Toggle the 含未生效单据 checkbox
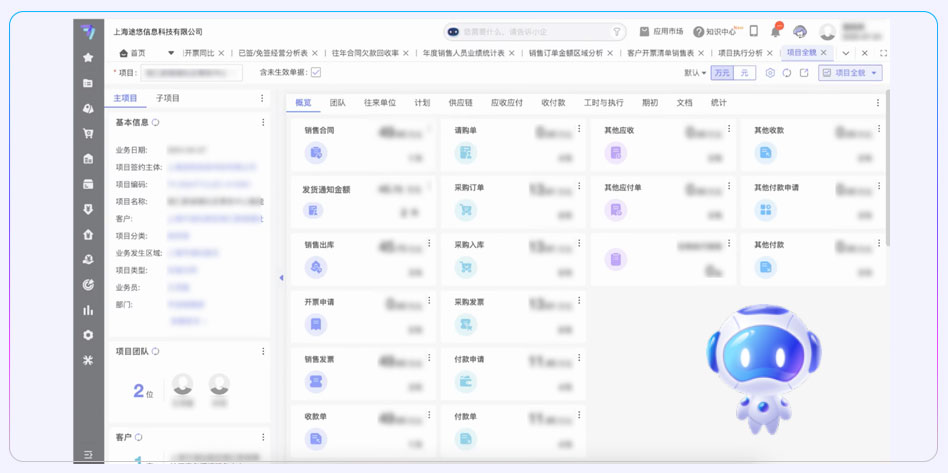Viewport: 948px width, 473px height. [x=316, y=73]
